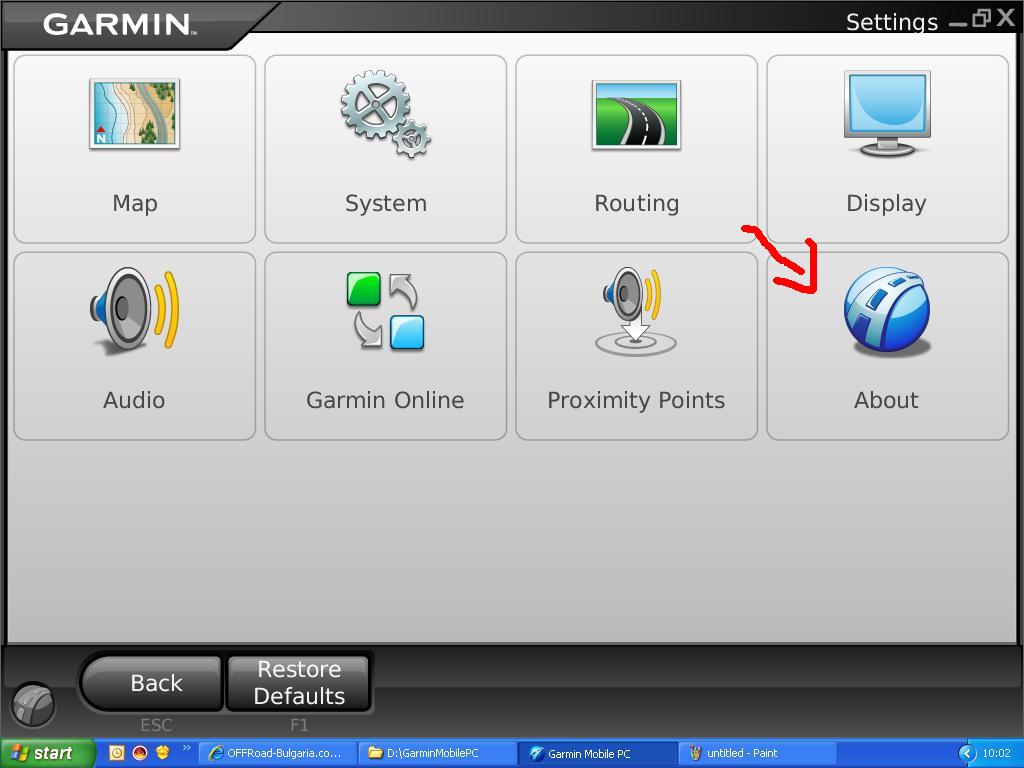This screenshot has width=1024, height=768.
Task: Expand hidden system tray icons arrow
Action: [x=967, y=754]
